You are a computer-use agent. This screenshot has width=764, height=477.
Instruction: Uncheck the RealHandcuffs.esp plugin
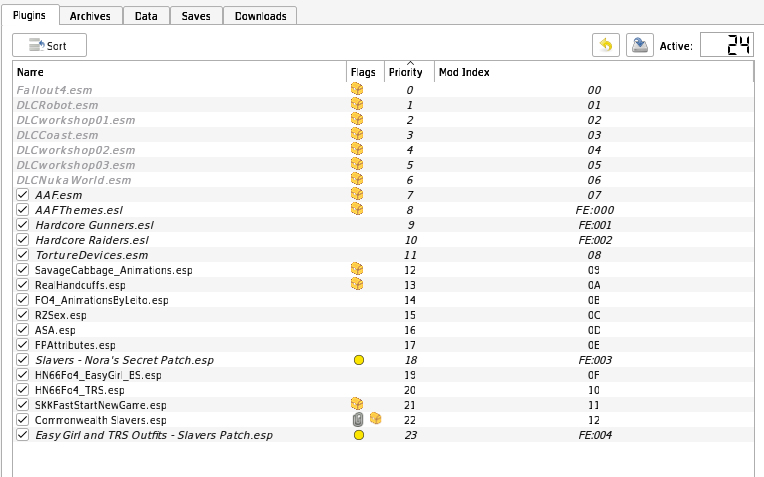point(22,285)
